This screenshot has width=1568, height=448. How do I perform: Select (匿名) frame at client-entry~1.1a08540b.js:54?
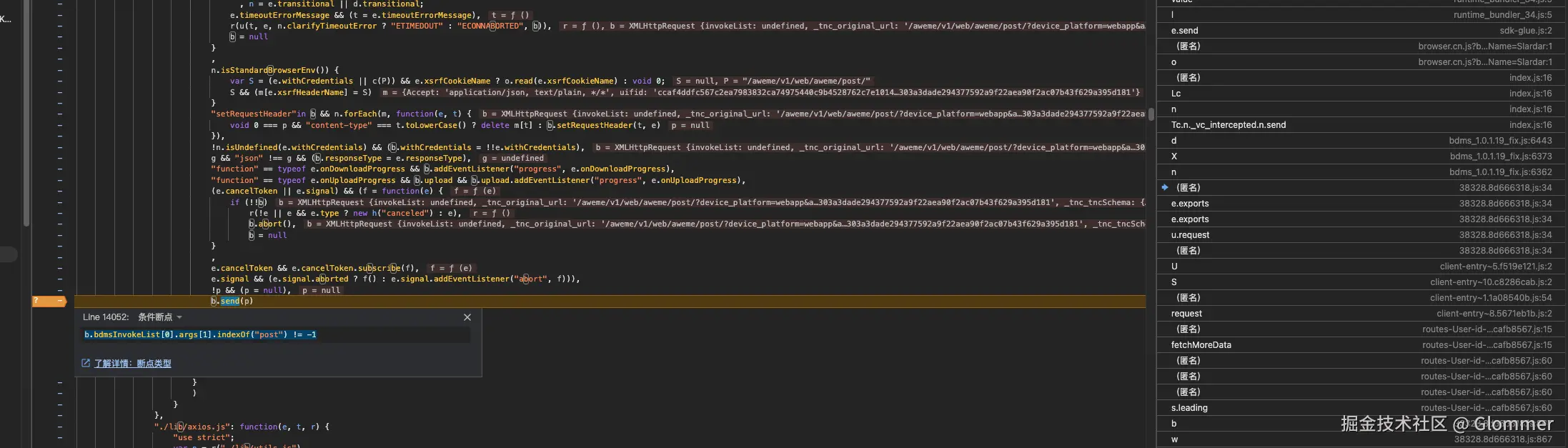[1361, 298]
